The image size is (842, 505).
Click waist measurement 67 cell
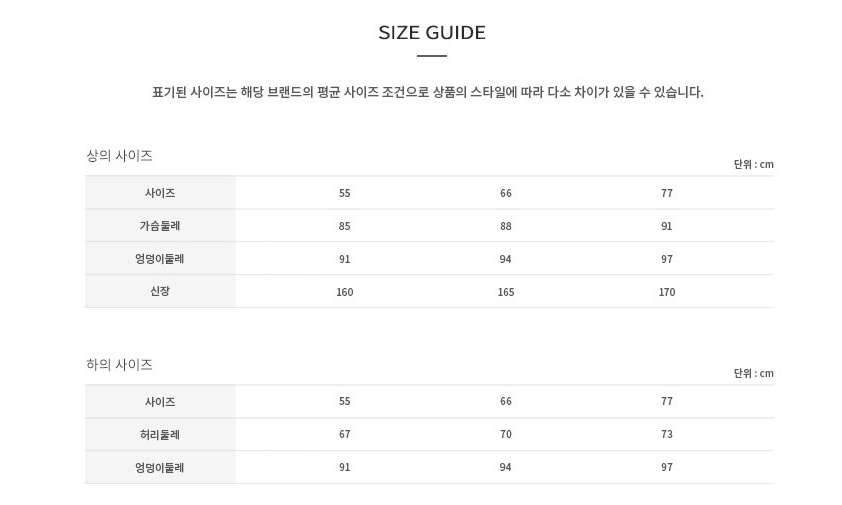345,435
